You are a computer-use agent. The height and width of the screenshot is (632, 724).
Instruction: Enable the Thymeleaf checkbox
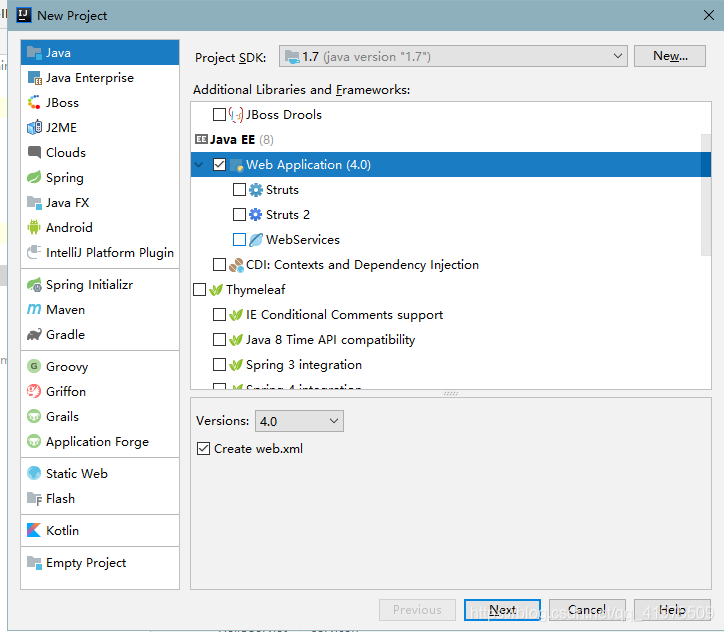pos(199,289)
